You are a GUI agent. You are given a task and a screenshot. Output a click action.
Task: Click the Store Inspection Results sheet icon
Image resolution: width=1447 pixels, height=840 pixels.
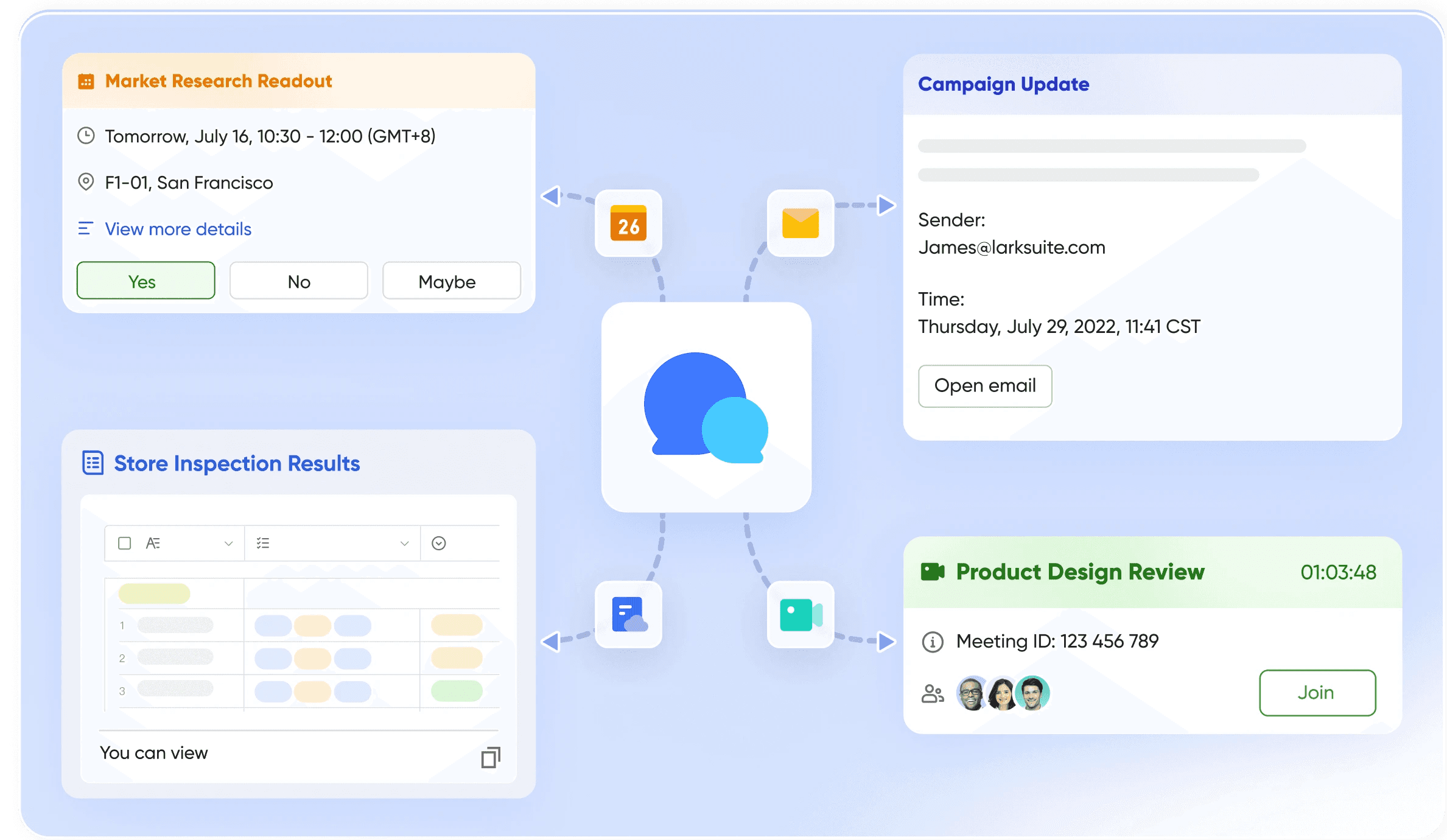pyautogui.click(x=93, y=463)
